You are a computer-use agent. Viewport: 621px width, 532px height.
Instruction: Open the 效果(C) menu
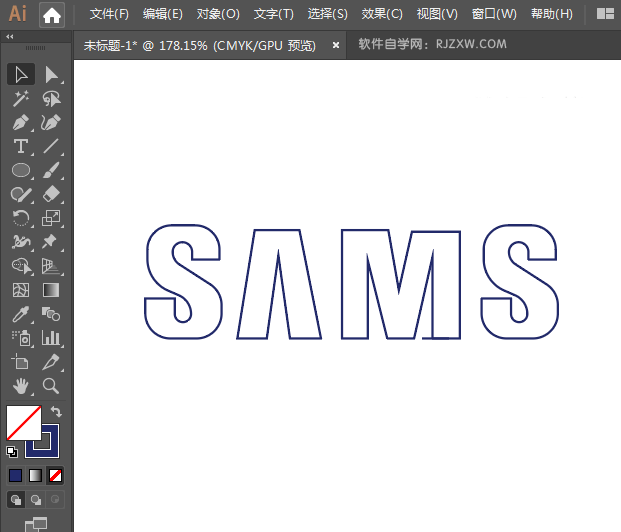point(382,14)
